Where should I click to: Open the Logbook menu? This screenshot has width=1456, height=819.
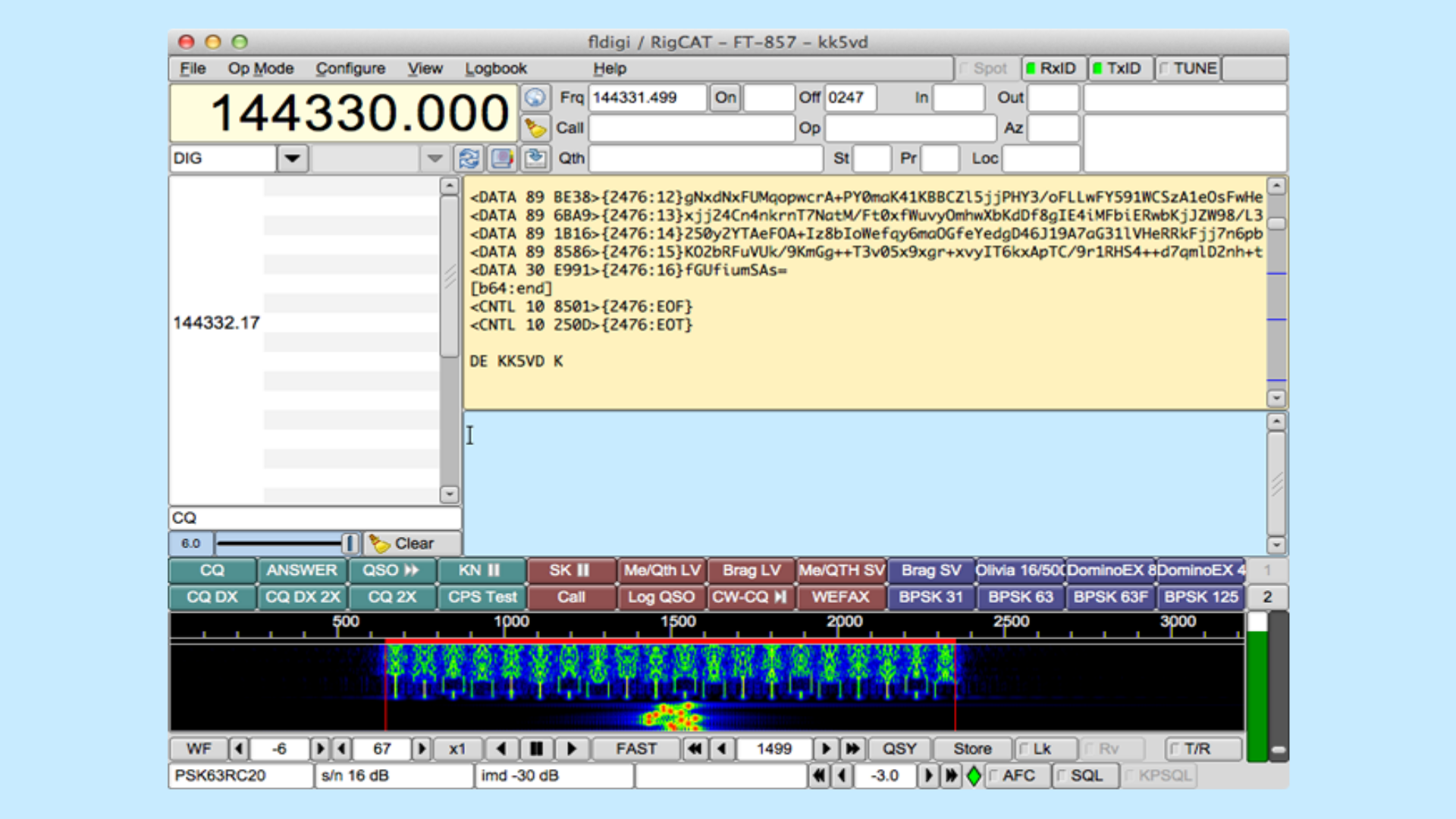tap(496, 68)
